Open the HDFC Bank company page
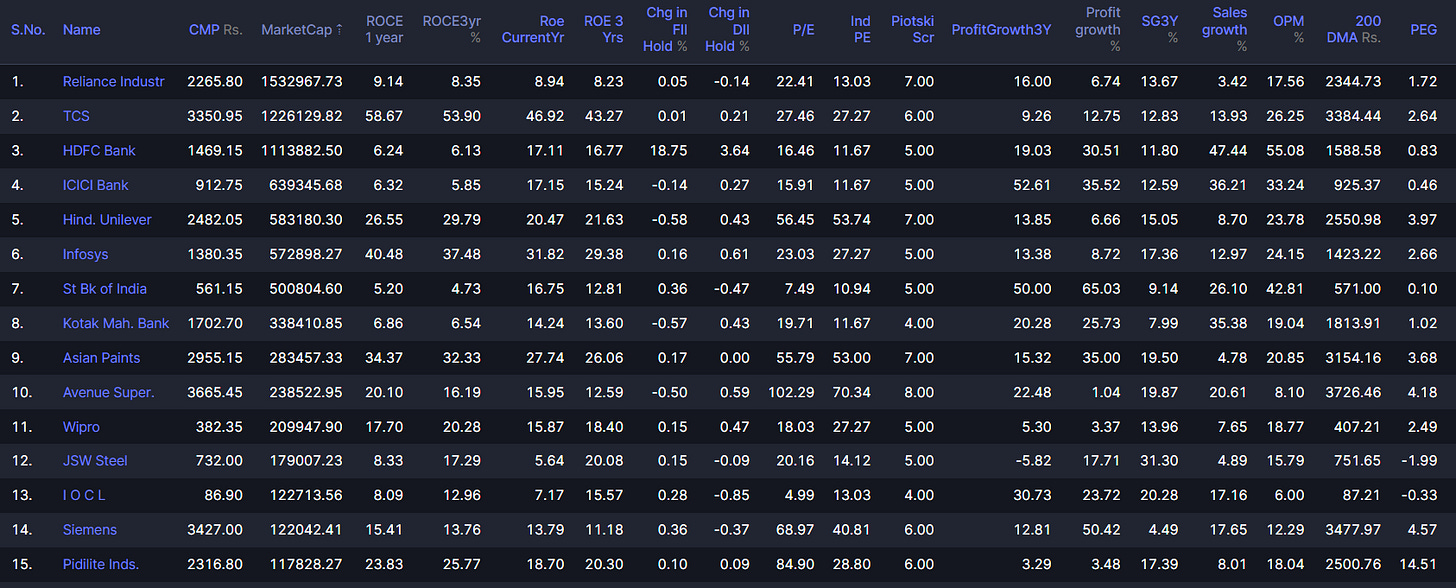The height and width of the screenshot is (588, 1456). (x=99, y=150)
